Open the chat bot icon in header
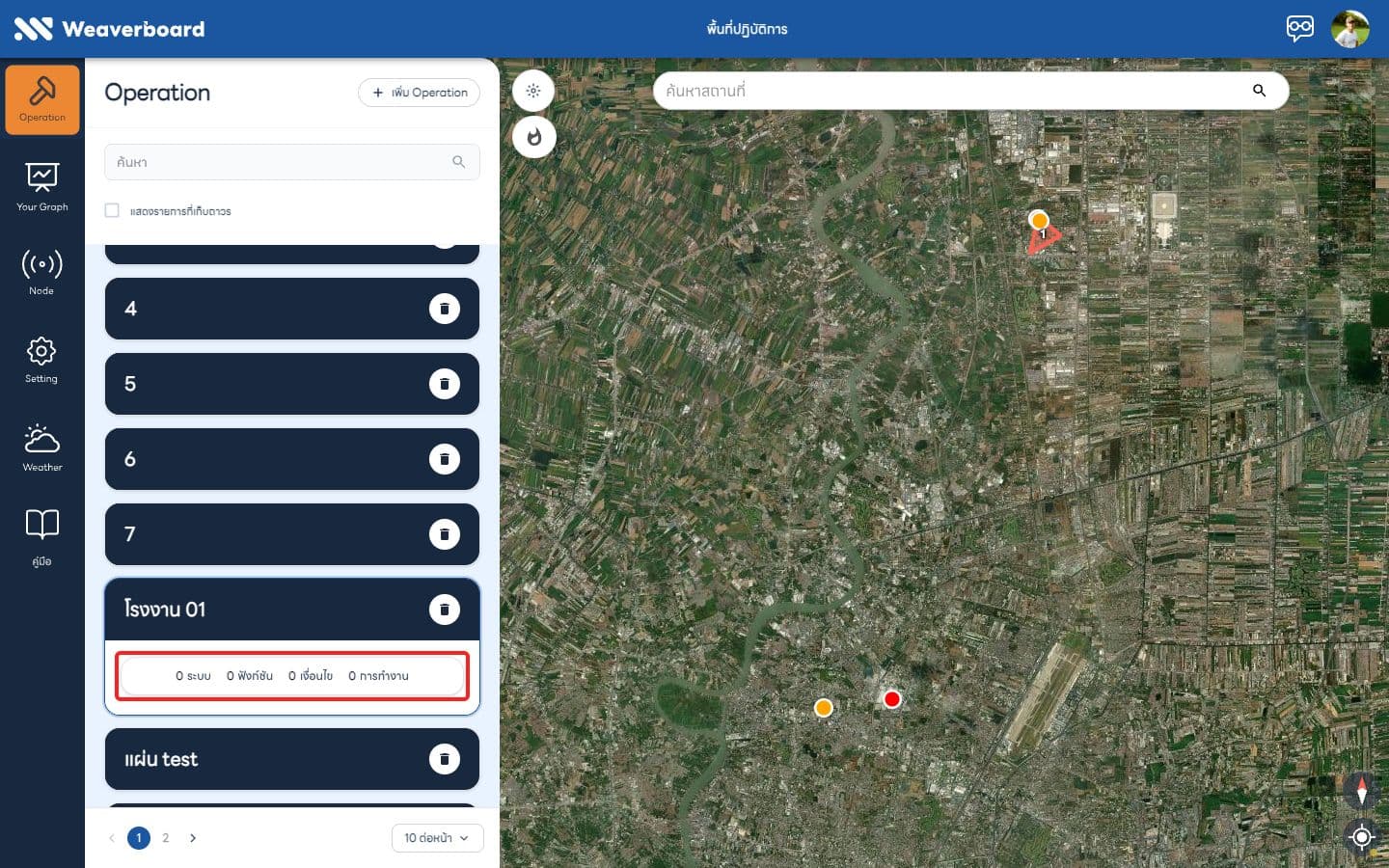Image resolution: width=1389 pixels, height=868 pixels. pos(1299,28)
